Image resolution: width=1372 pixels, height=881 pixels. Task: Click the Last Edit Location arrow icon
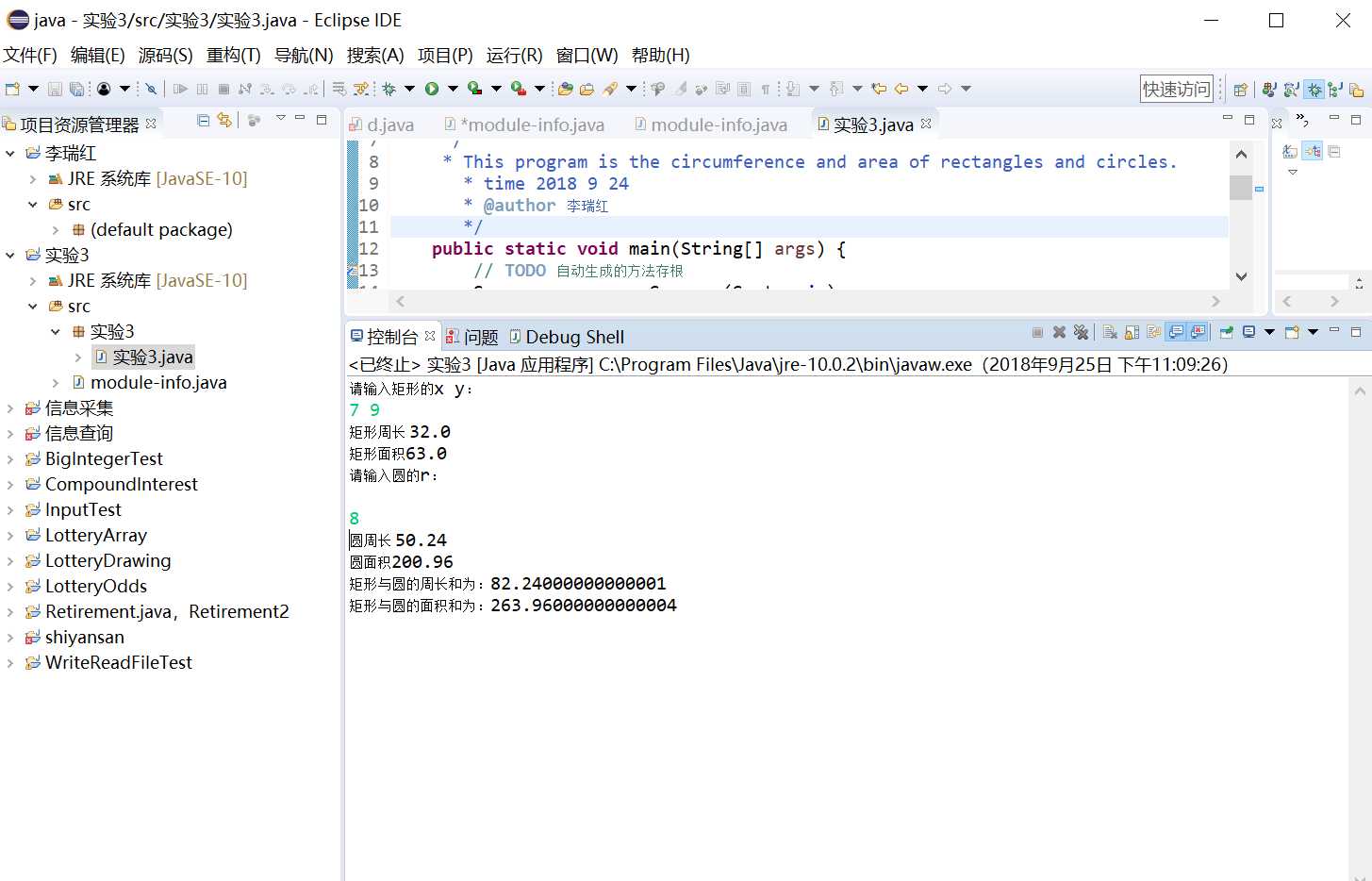click(879, 89)
